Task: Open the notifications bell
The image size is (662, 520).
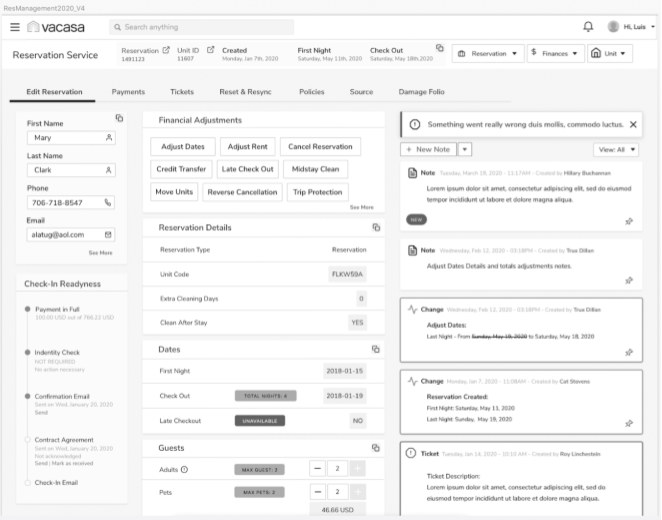Action: pyautogui.click(x=588, y=27)
